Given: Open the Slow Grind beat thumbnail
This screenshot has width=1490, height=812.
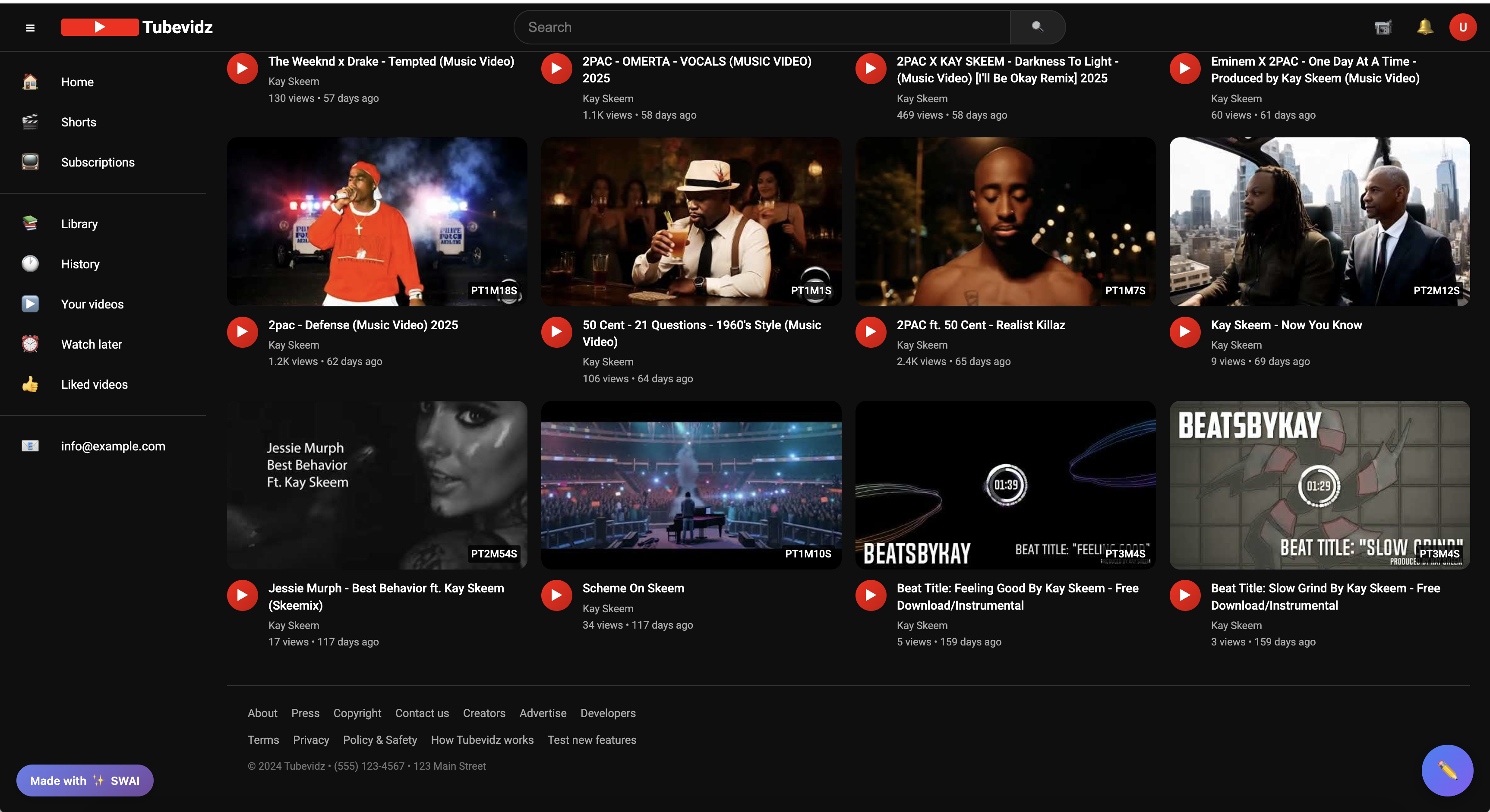Looking at the screenshot, I should [x=1320, y=485].
